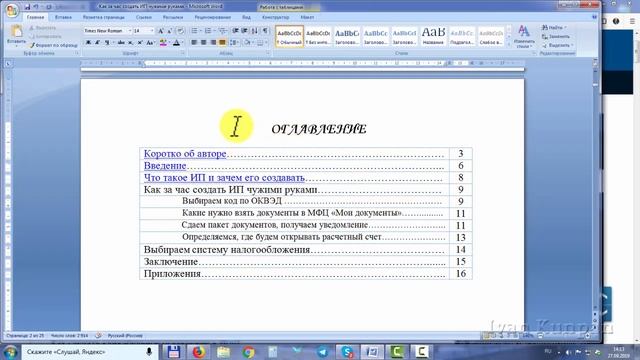Decrease font size with shrink font icon

[x=169, y=31]
